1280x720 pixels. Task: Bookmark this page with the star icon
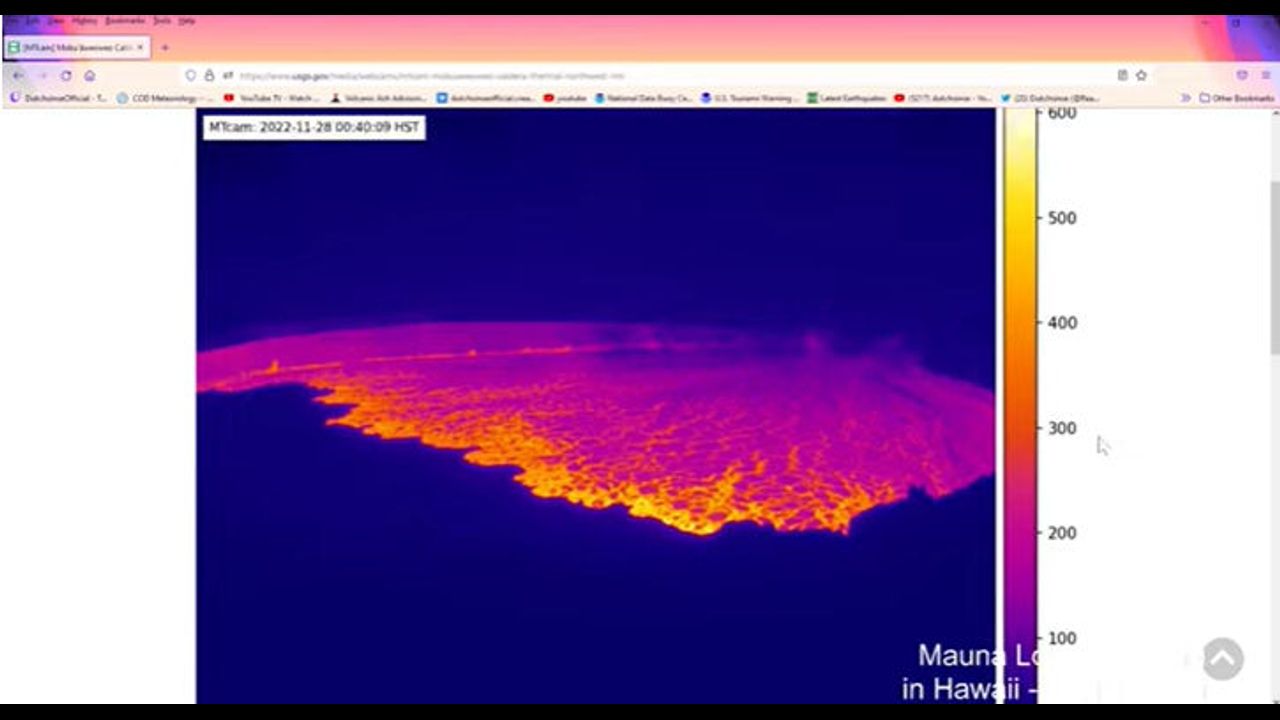point(1141,76)
